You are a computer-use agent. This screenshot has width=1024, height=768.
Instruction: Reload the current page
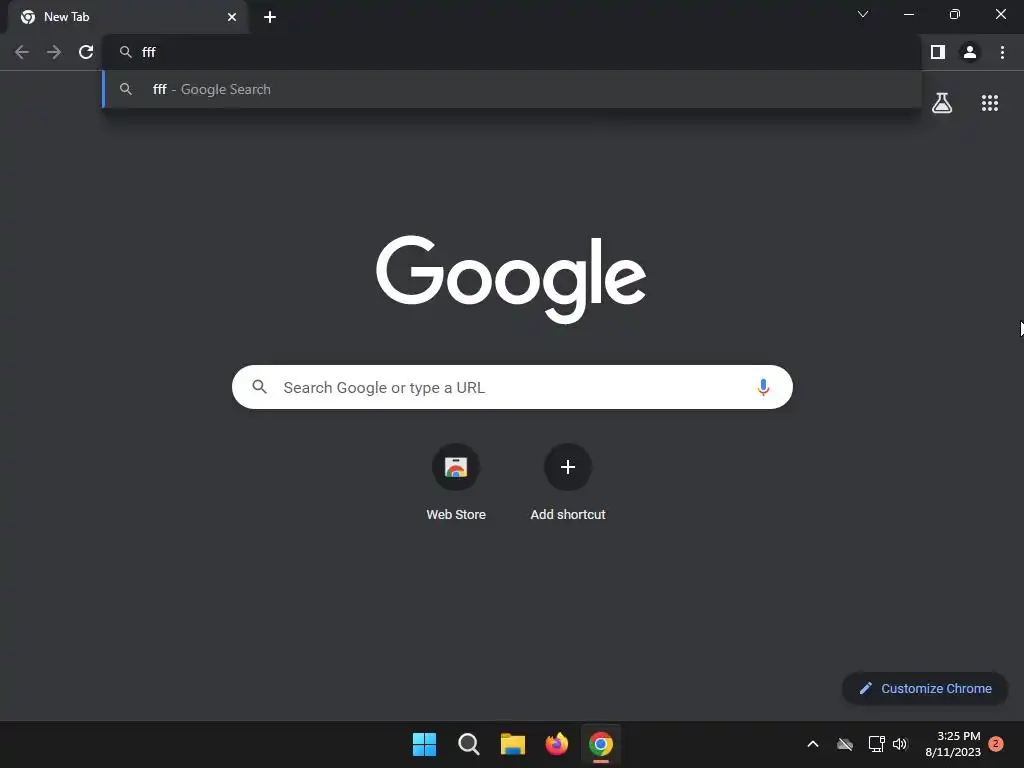(x=86, y=52)
